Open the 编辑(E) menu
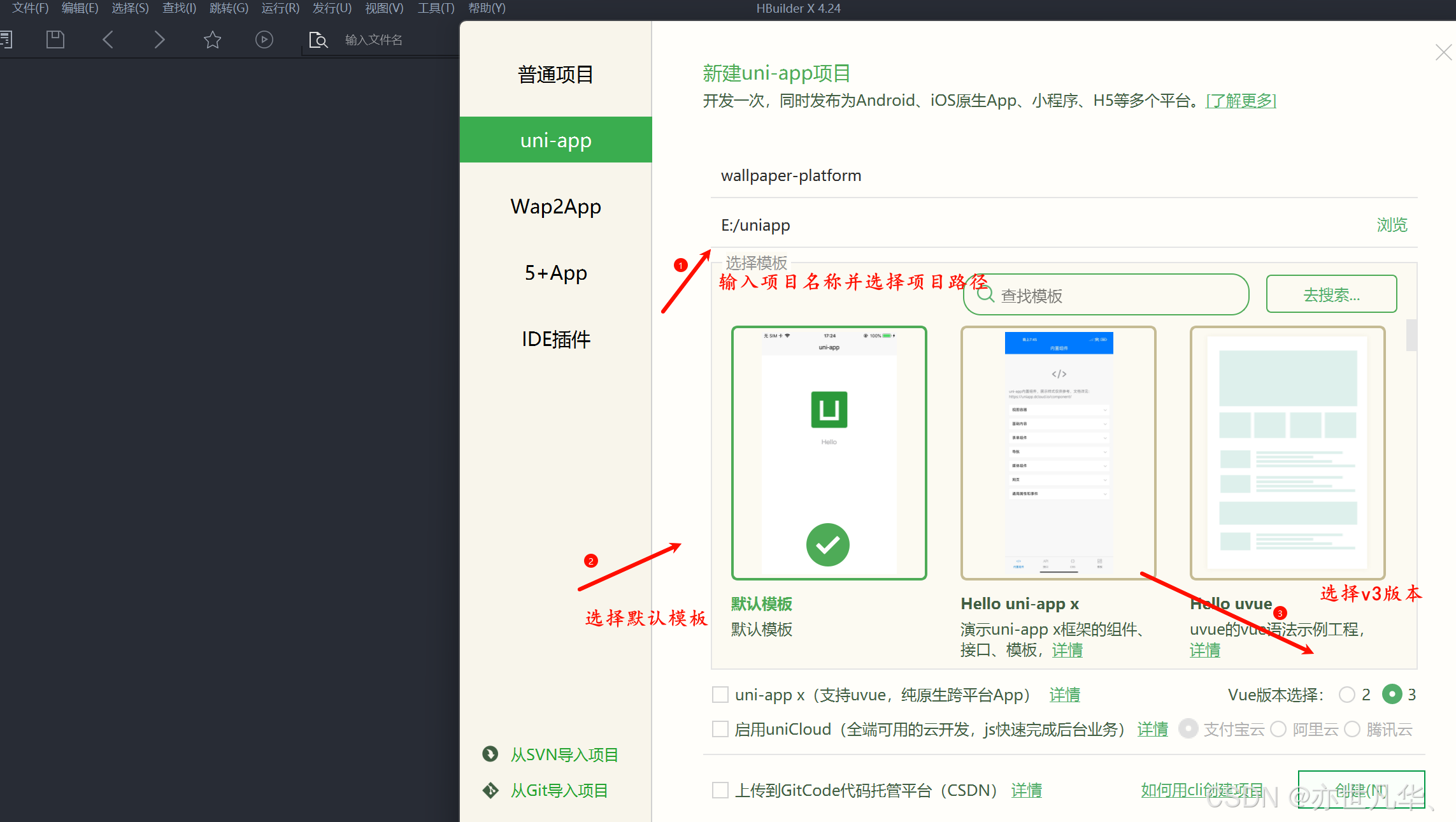1456x822 pixels. pyautogui.click(x=80, y=8)
